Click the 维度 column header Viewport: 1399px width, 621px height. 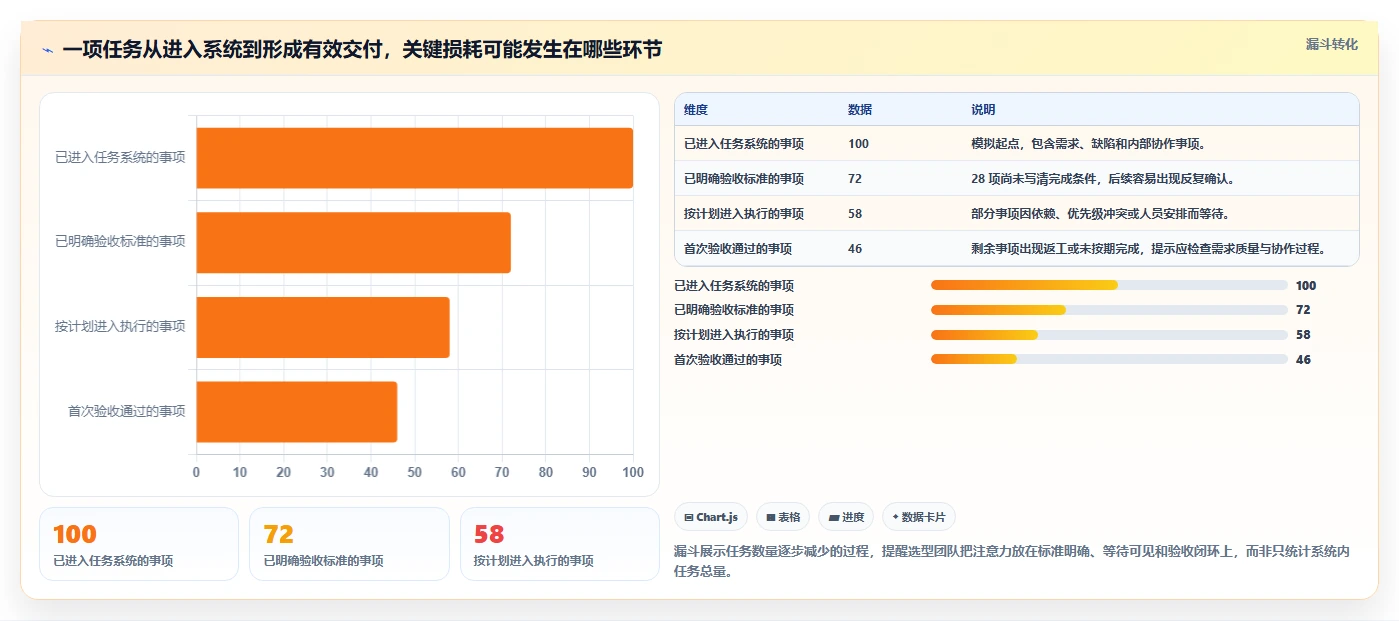pos(696,110)
